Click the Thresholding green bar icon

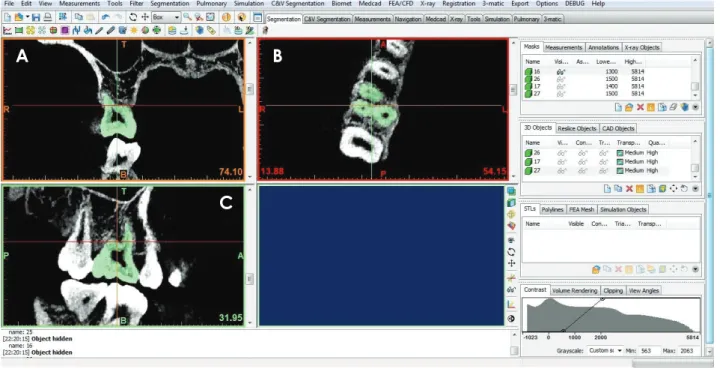[19, 30]
